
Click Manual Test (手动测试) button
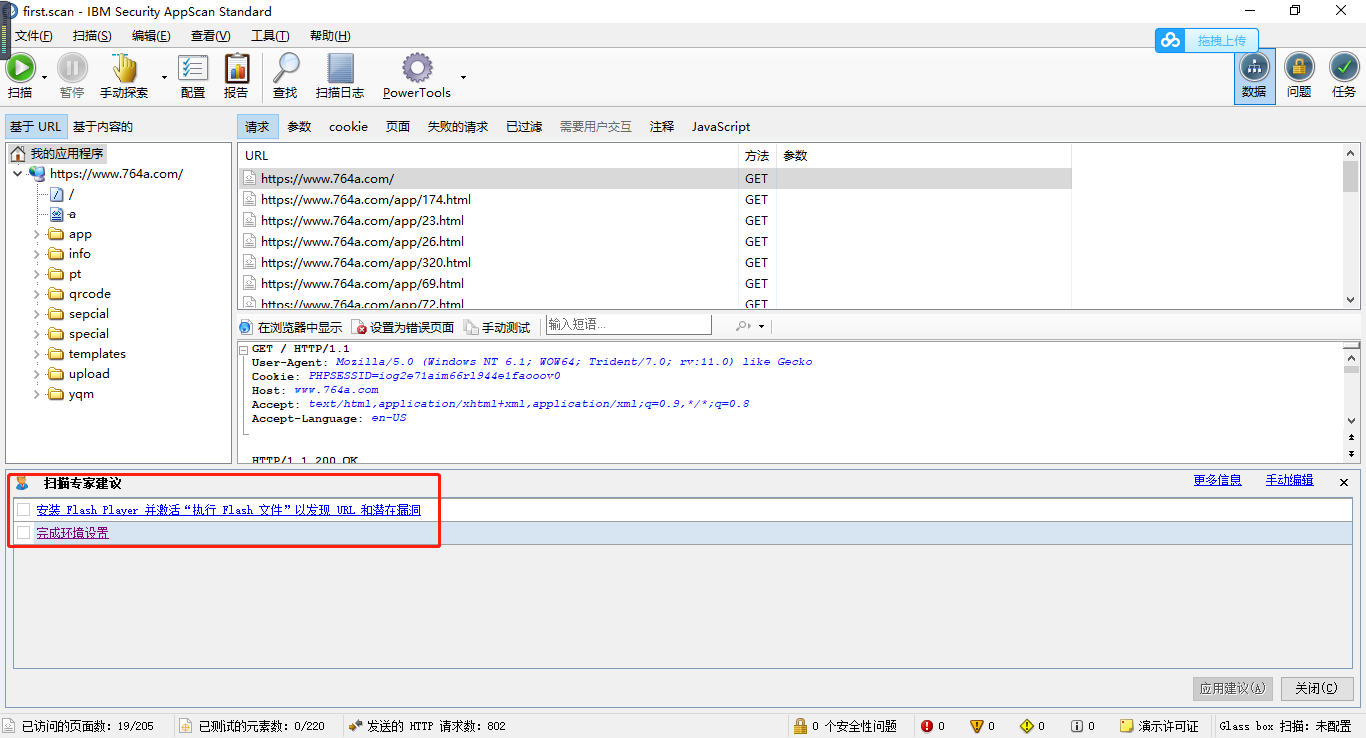(x=497, y=327)
